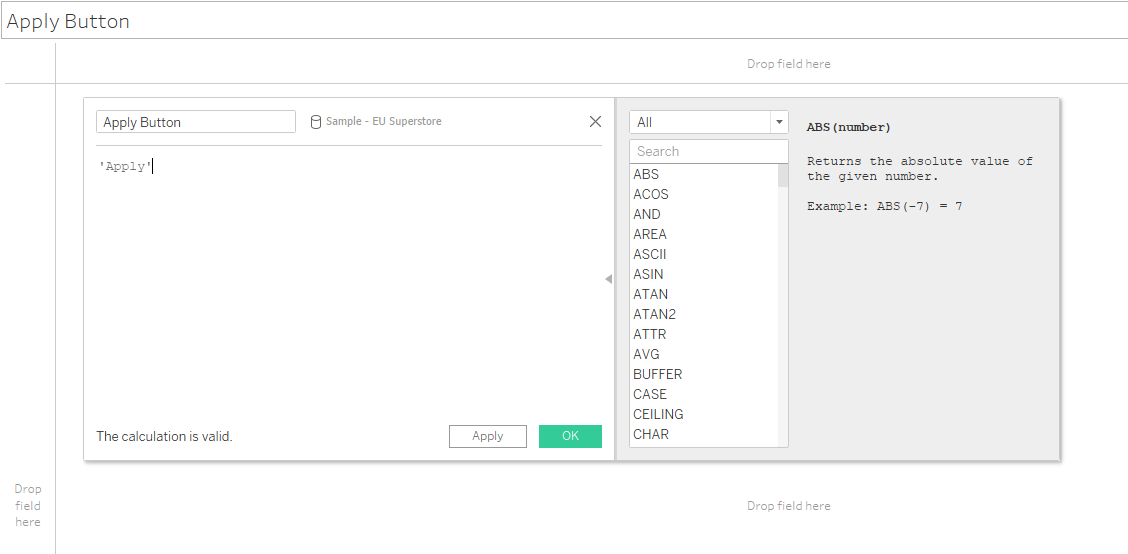Choose the AND function entry
The height and width of the screenshot is (554, 1128).
tap(647, 214)
